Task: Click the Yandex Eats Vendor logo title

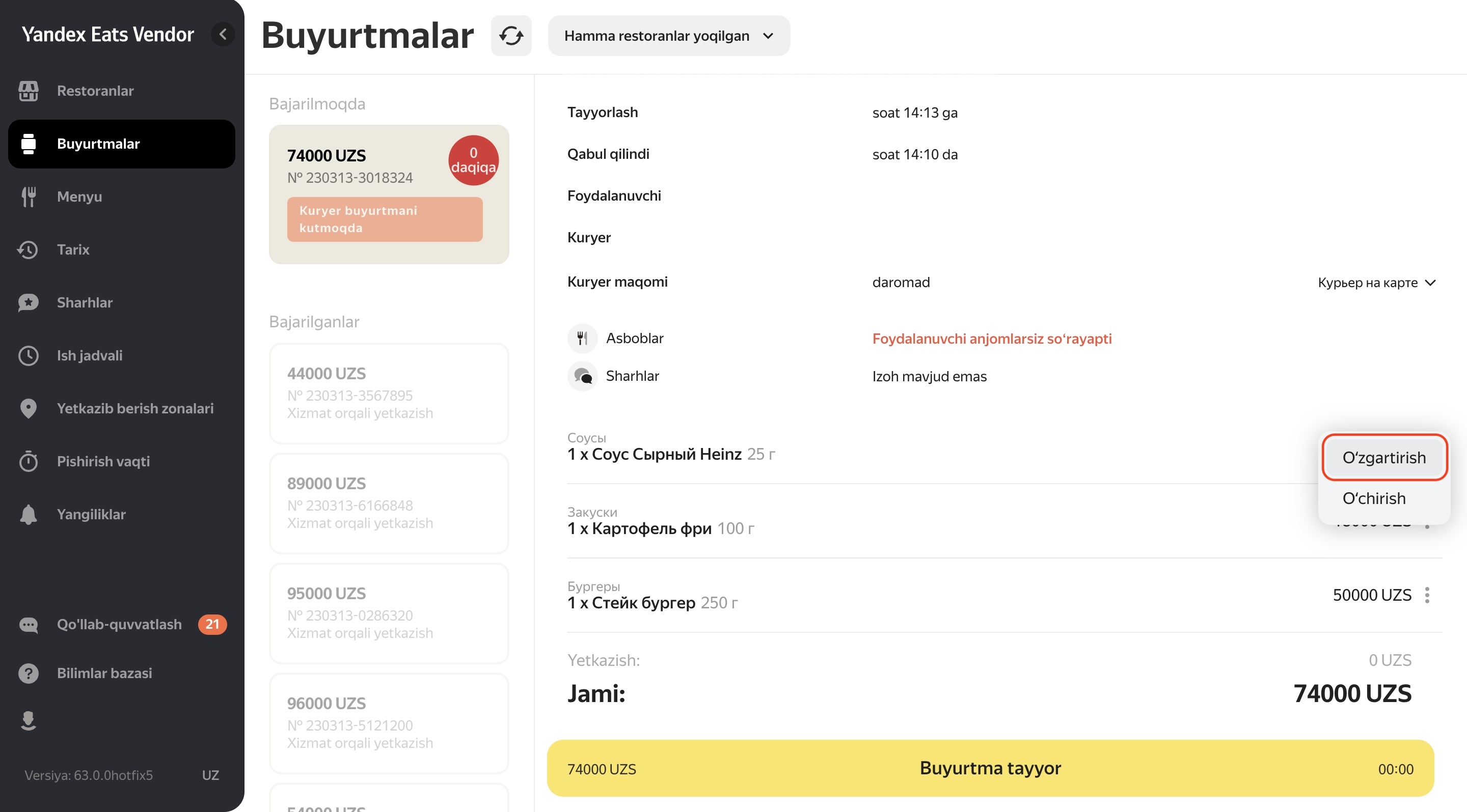Action: [x=107, y=34]
